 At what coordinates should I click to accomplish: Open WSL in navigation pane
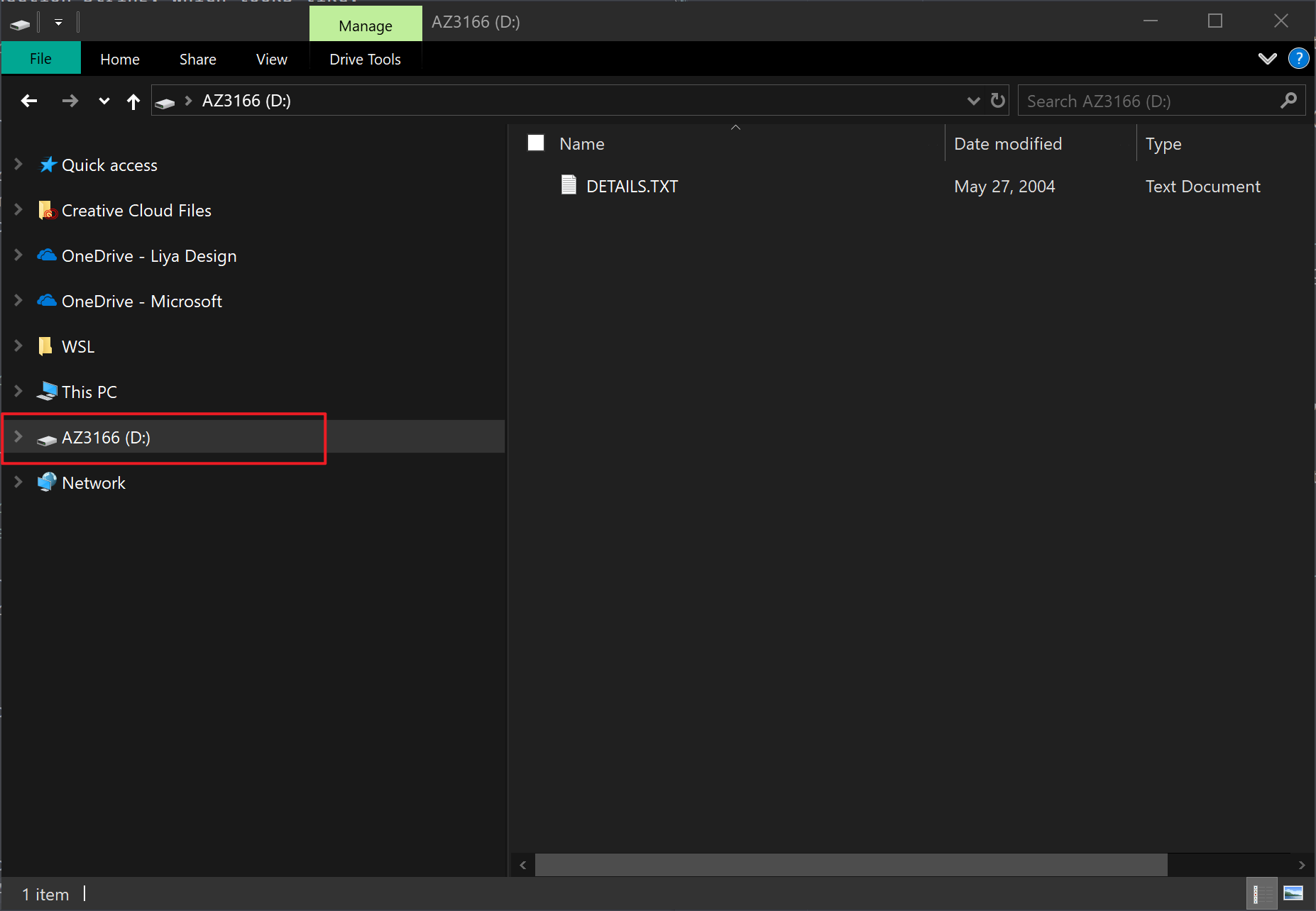(x=78, y=347)
